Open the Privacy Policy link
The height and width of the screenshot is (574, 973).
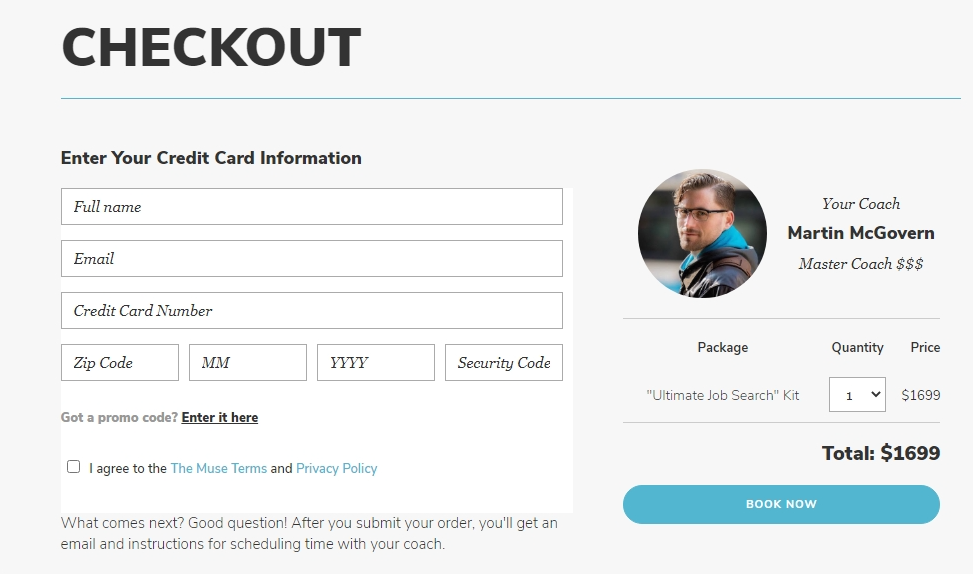click(336, 469)
